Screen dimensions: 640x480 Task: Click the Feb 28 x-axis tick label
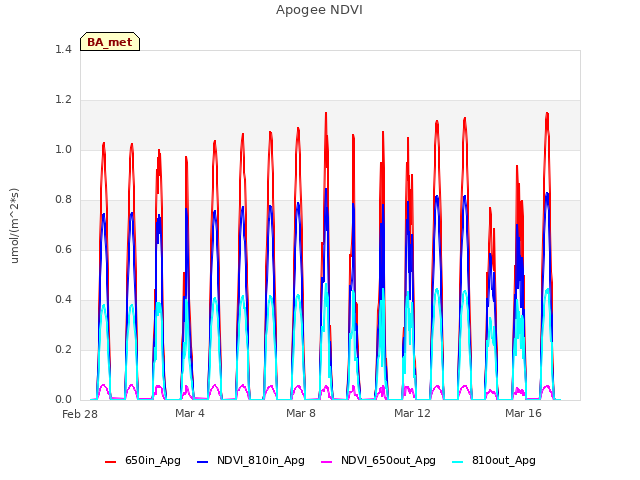[x=80, y=414]
